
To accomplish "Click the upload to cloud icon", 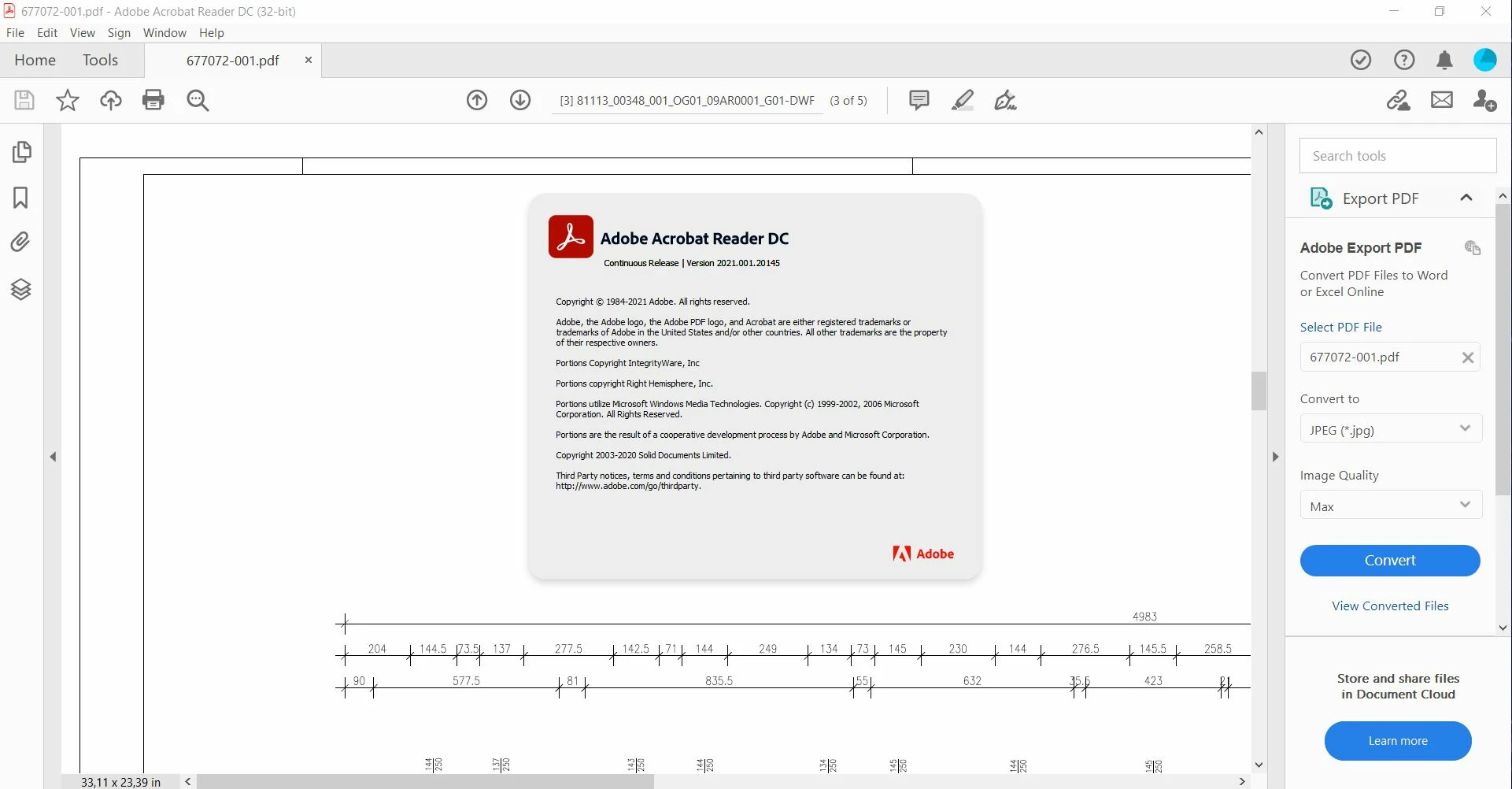I will click(111, 100).
